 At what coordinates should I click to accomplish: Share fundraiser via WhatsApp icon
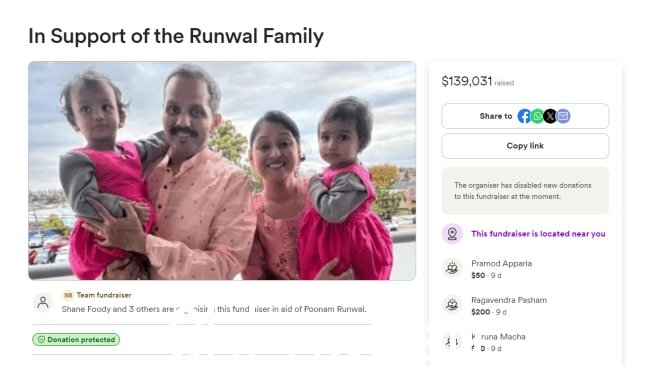(x=537, y=116)
